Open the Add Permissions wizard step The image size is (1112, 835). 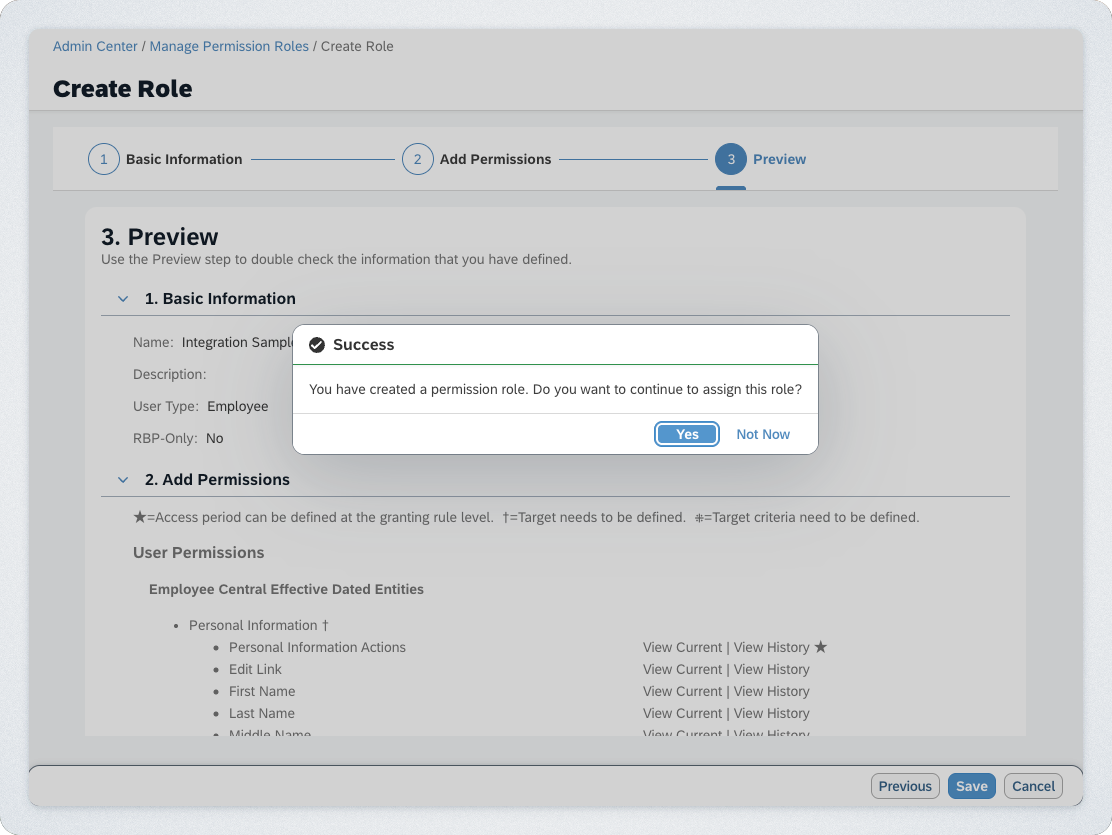[495, 159]
